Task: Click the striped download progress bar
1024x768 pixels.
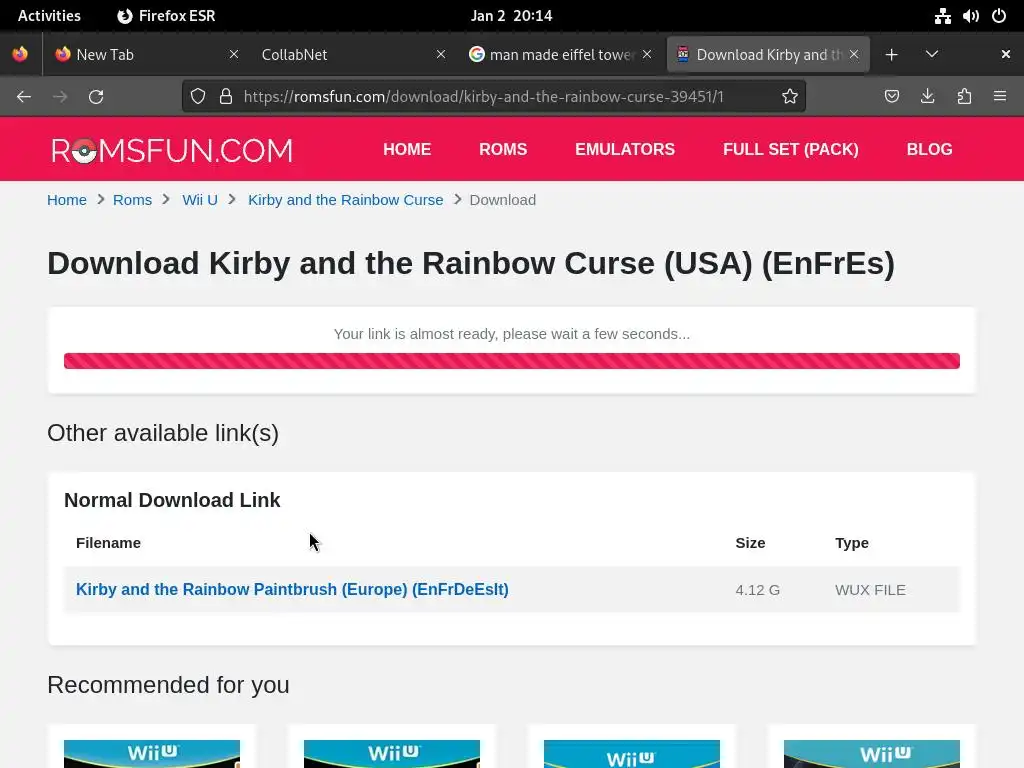Action: [512, 360]
